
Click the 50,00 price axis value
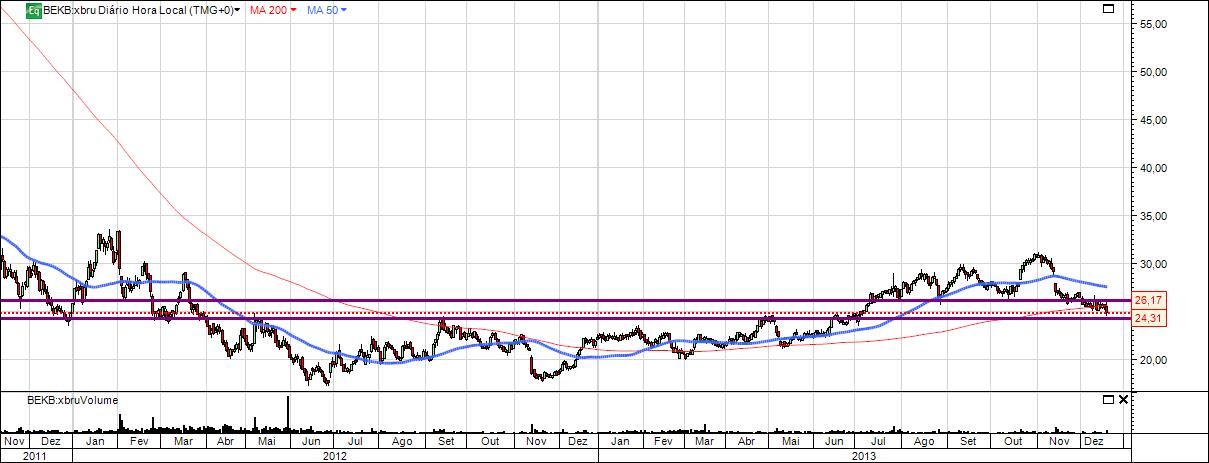click(x=1154, y=72)
